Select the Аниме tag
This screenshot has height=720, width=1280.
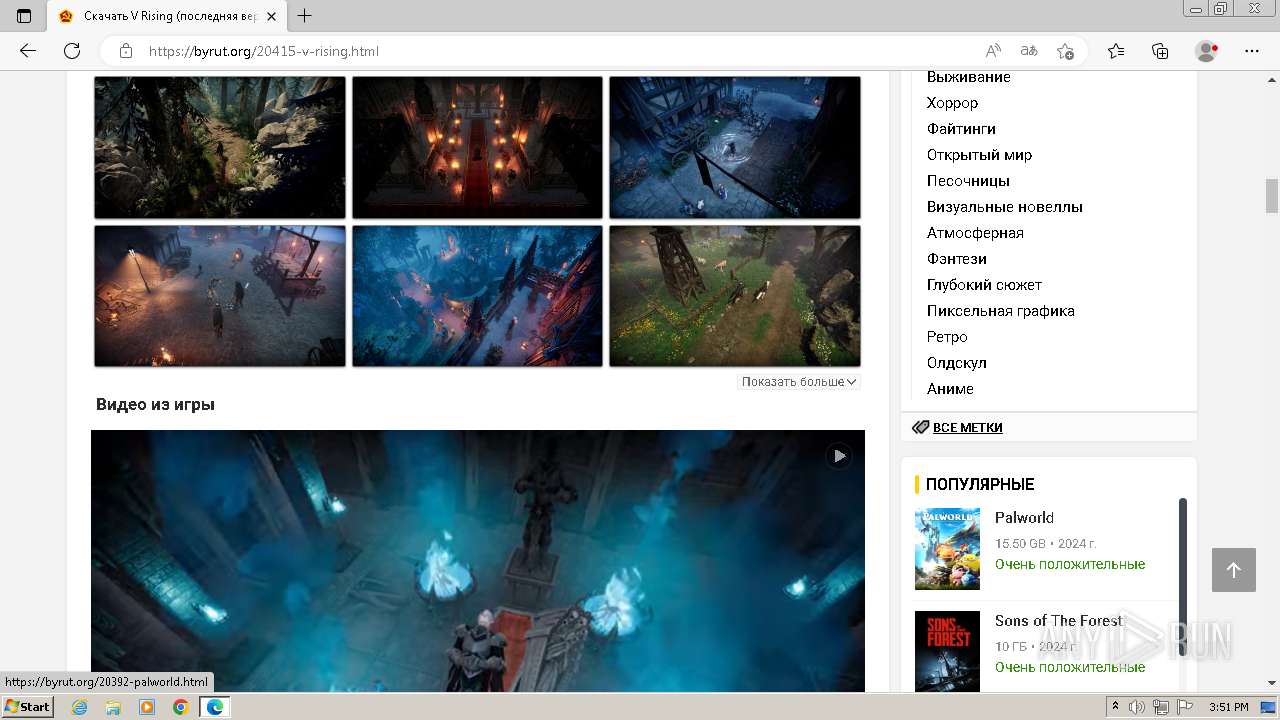tap(950, 389)
